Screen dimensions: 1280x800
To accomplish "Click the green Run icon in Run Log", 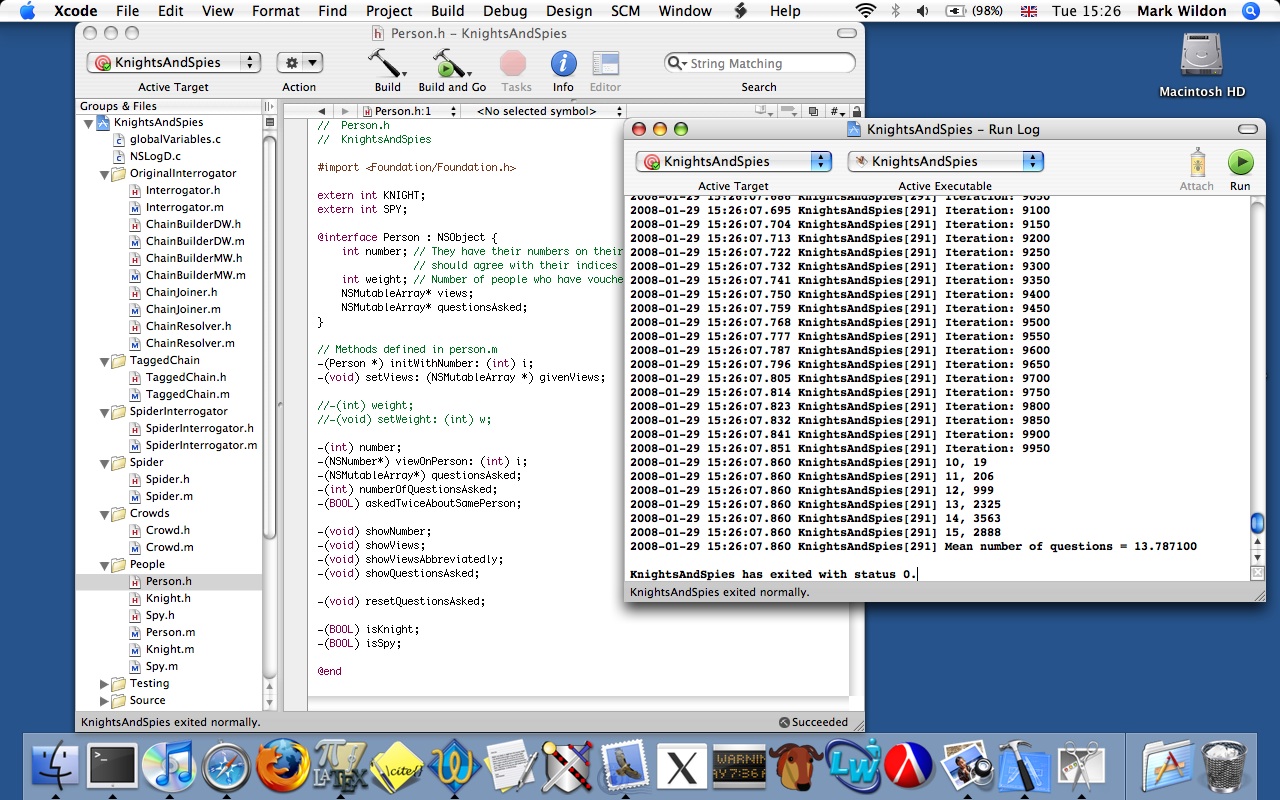I will coord(1240,162).
